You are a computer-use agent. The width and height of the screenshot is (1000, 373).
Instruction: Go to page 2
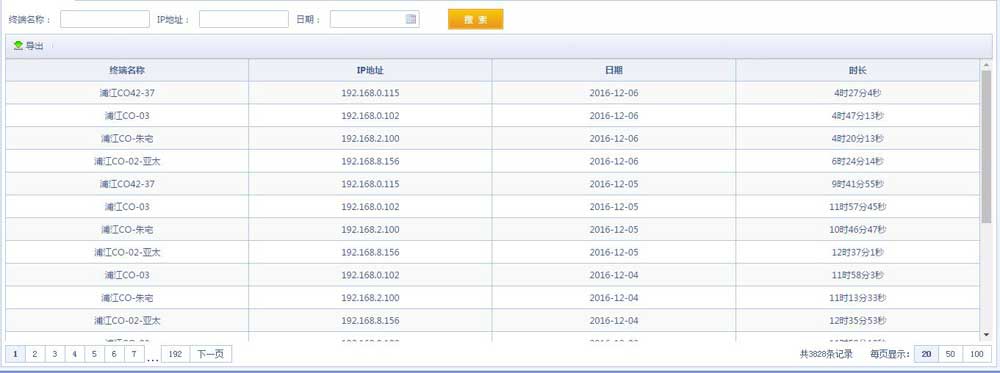pyautogui.click(x=35, y=354)
